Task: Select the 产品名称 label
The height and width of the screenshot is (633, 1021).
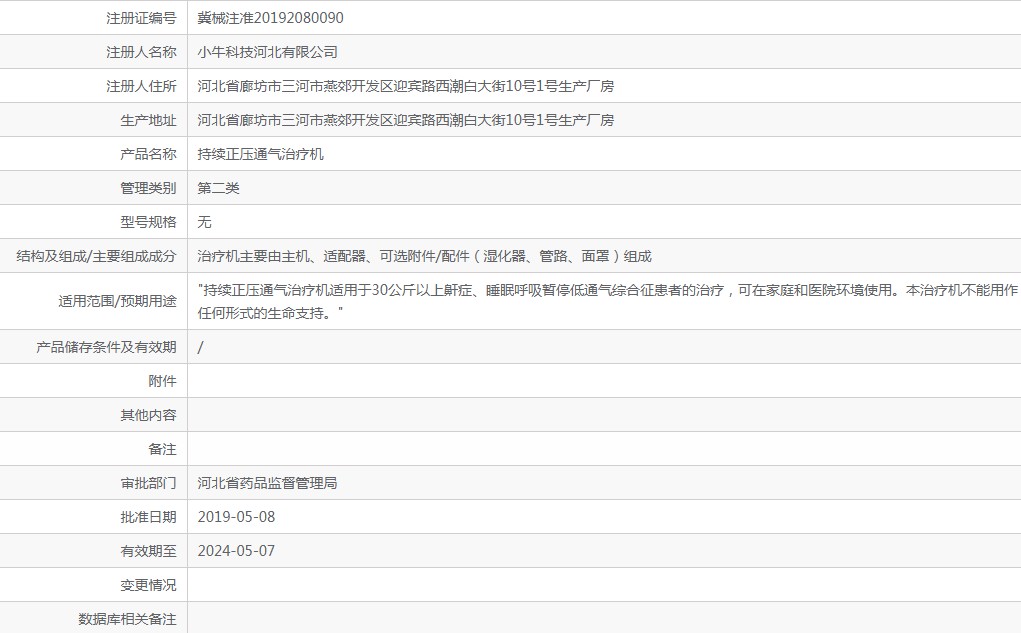Action: tap(148, 154)
